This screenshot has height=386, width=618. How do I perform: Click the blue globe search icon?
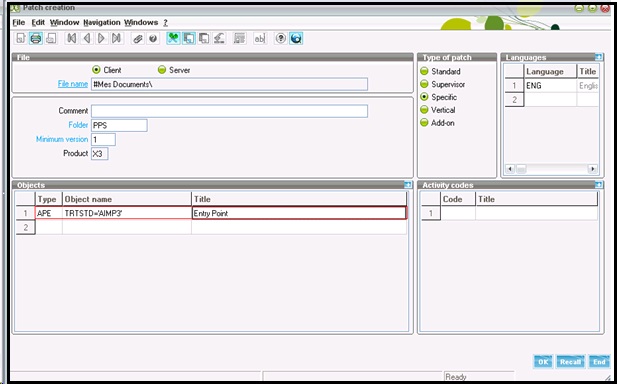coord(296,38)
